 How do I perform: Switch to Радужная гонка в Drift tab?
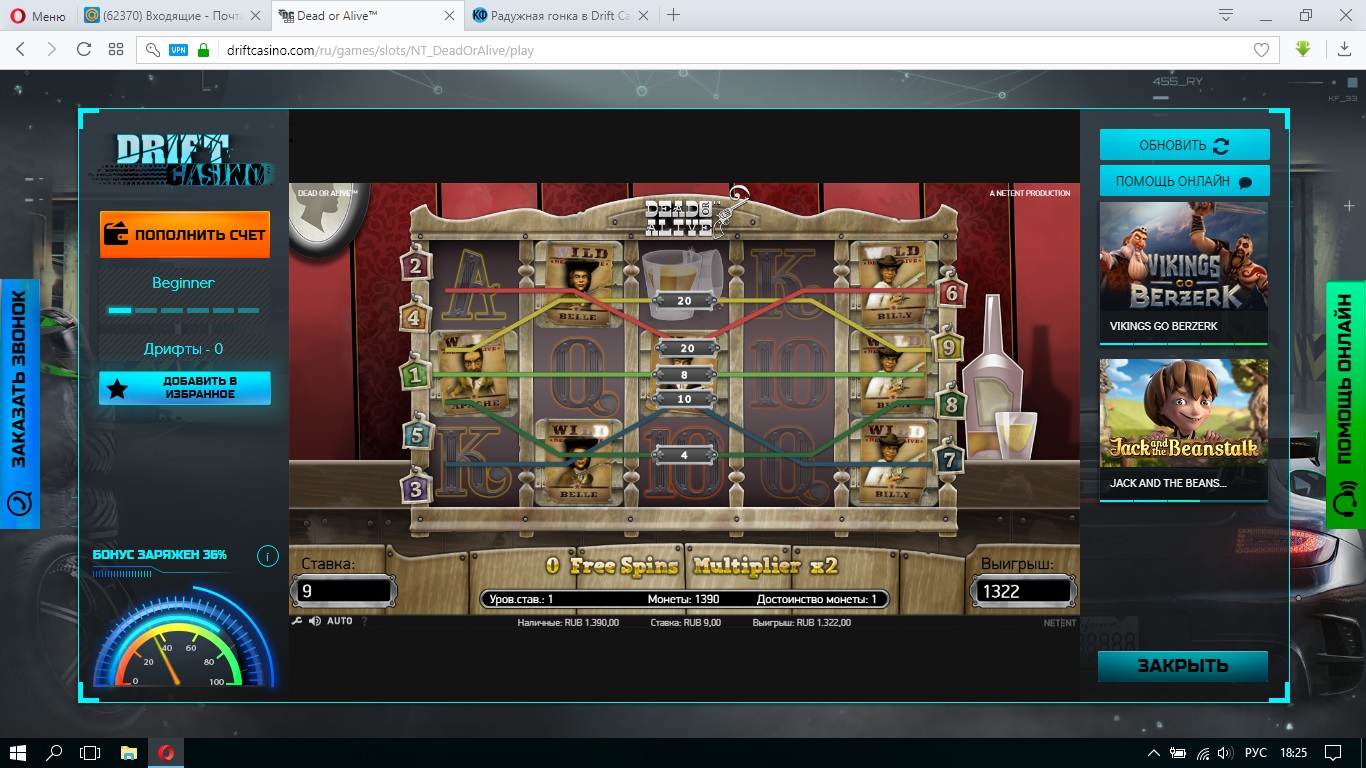pyautogui.click(x=559, y=15)
